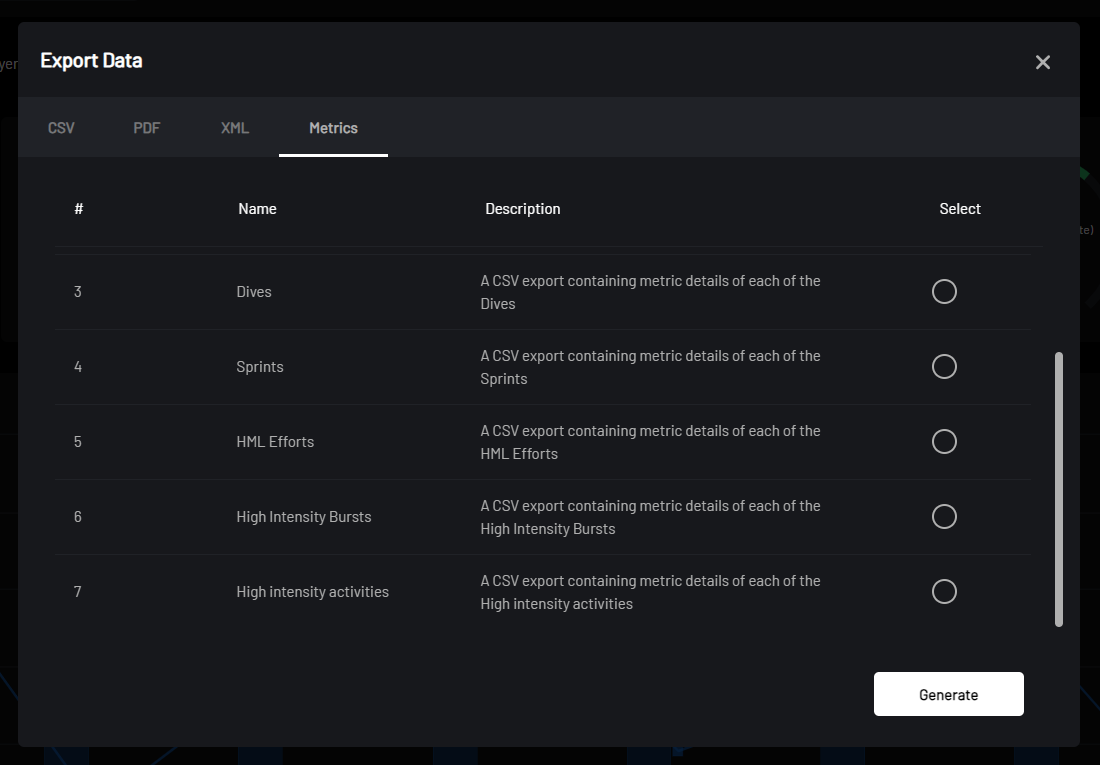Select the Sprints metric radio button
This screenshot has height=765, width=1100.
[x=944, y=366]
